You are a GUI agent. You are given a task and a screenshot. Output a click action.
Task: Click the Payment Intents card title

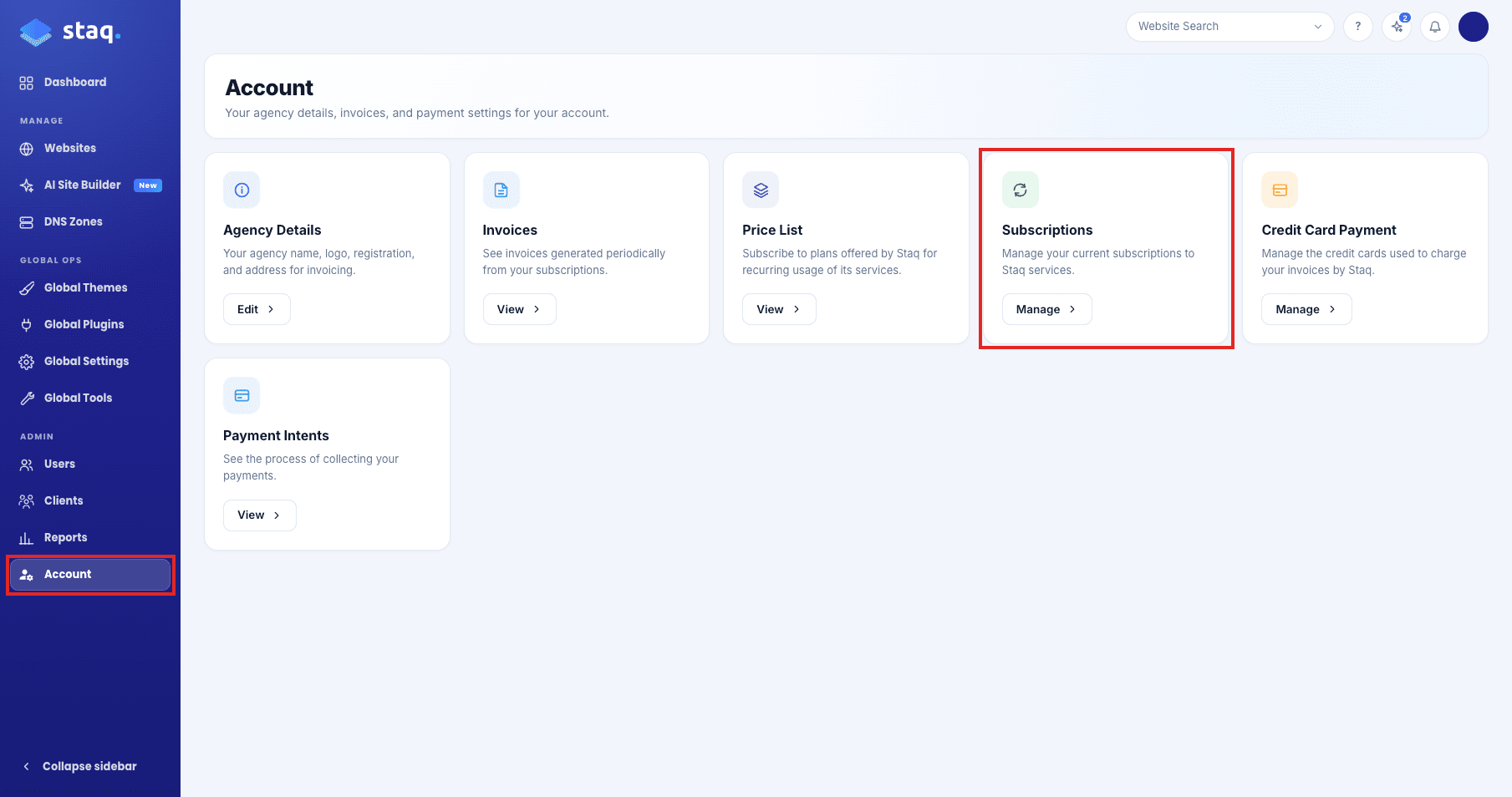[x=276, y=435]
